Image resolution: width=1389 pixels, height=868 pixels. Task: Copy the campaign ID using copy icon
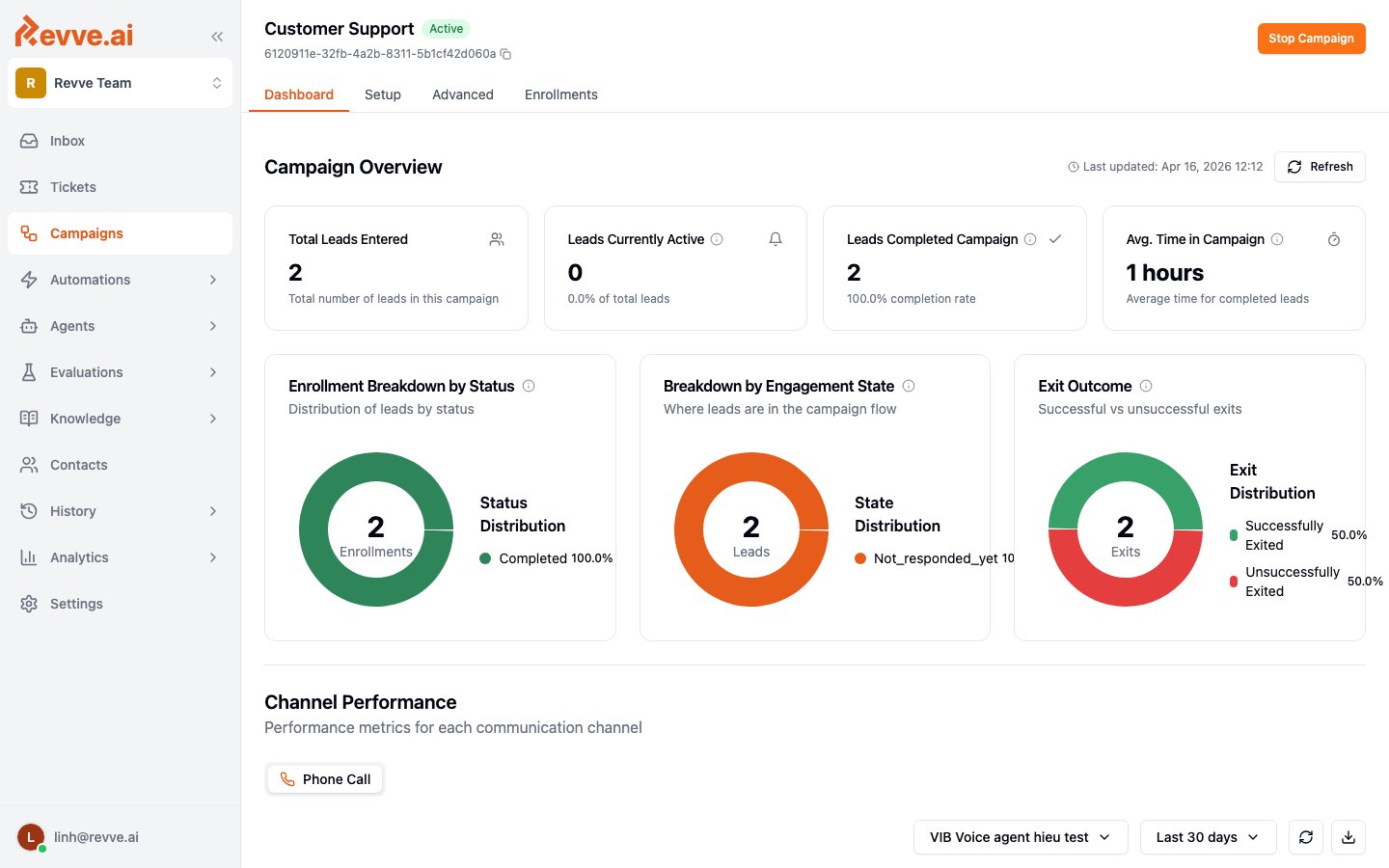tap(505, 54)
